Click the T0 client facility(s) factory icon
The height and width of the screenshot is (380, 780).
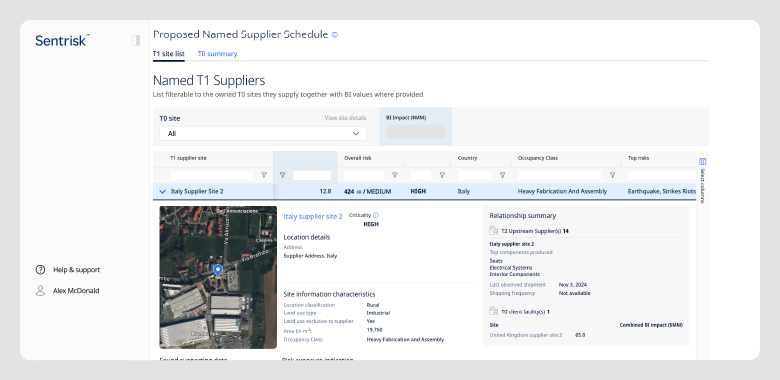(x=493, y=311)
